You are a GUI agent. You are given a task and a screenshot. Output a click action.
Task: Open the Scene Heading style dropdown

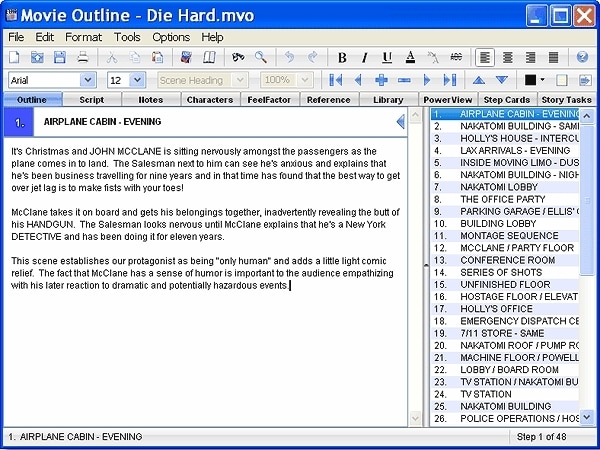[x=240, y=80]
